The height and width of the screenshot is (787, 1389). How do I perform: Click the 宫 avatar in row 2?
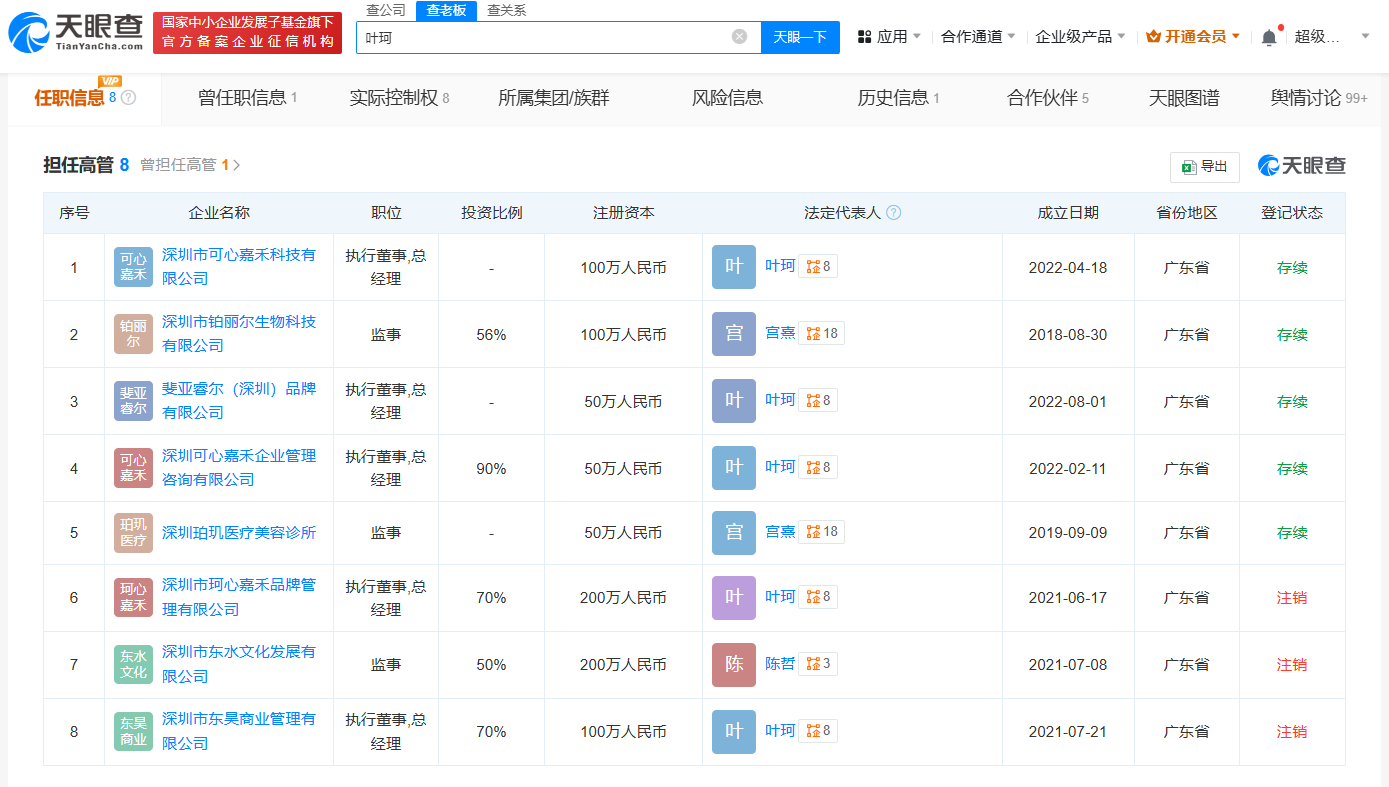pos(734,334)
